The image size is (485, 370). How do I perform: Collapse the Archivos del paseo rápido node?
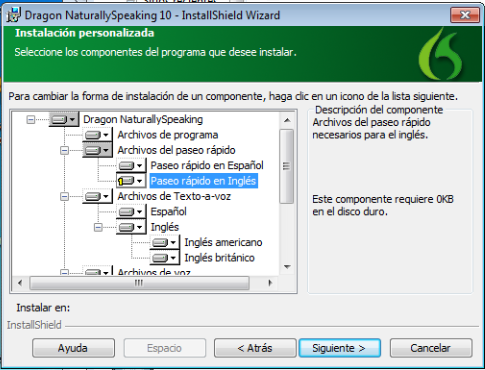pos(64,150)
